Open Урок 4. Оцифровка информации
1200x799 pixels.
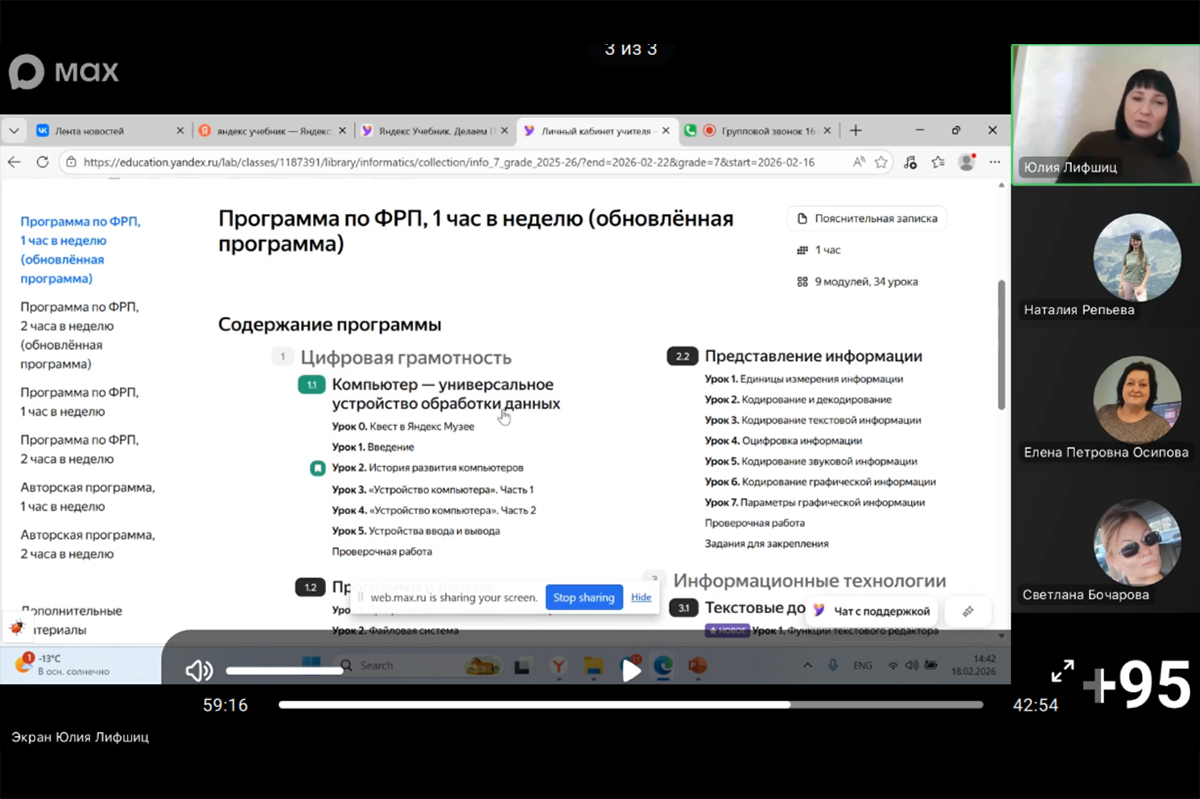783,441
